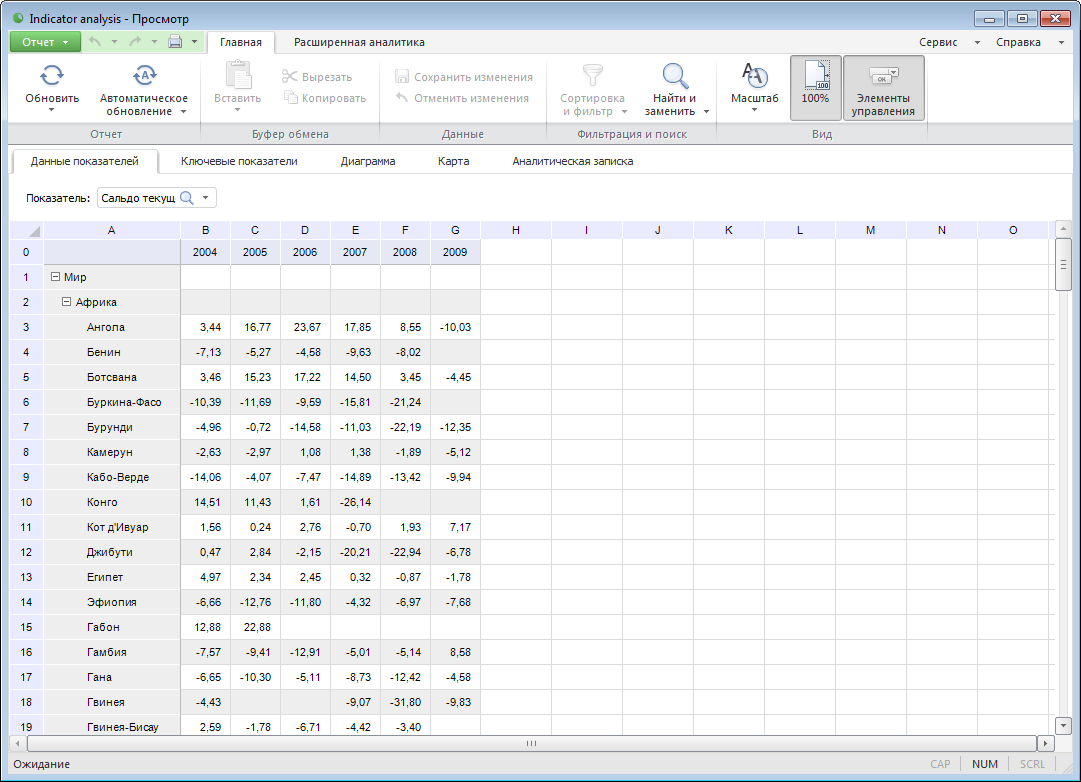Toggle the Элементы управления button
Screen dimensions: 1081x782
[x=883, y=87]
